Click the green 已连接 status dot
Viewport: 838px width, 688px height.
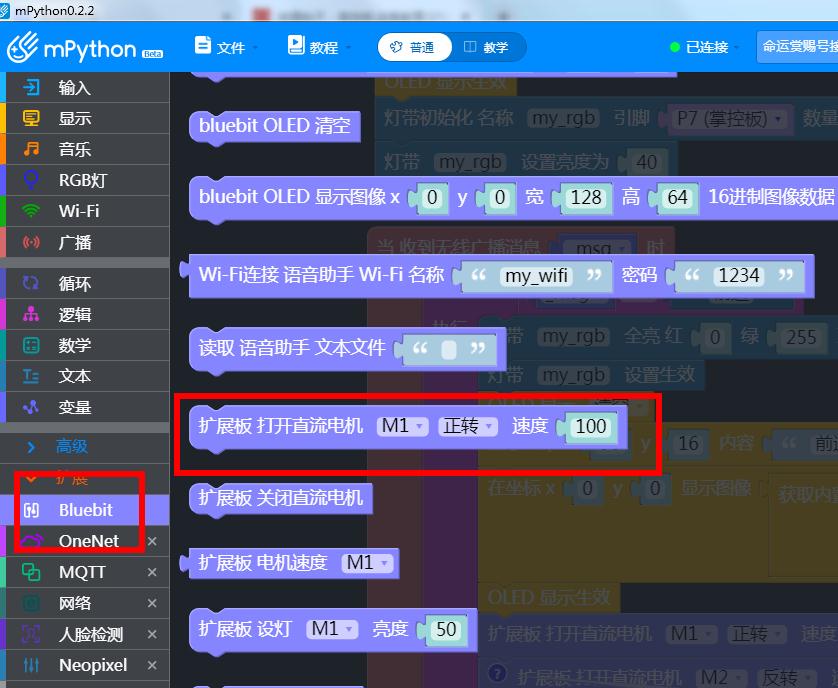click(x=674, y=47)
